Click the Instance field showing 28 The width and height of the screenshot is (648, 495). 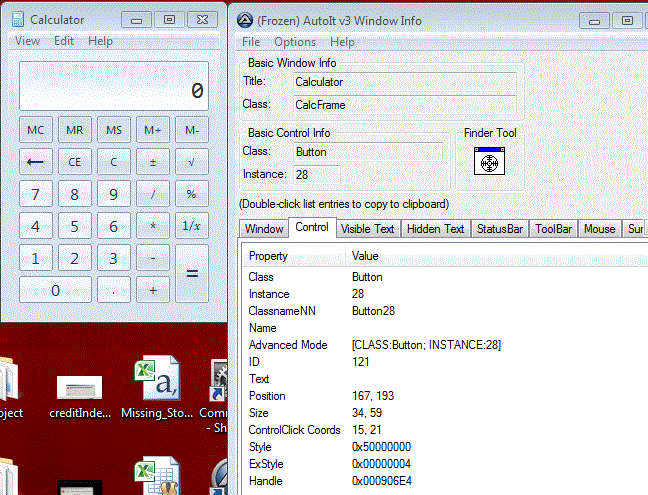pyautogui.click(x=317, y=174)
